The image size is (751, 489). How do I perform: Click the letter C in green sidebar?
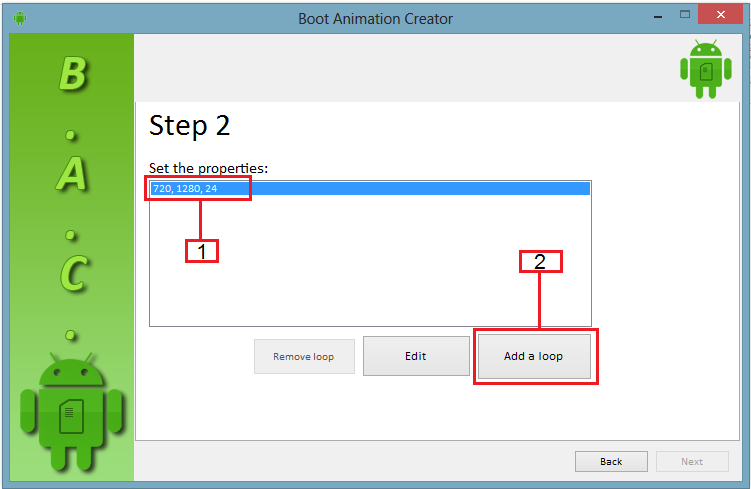(x=71, y=273)
